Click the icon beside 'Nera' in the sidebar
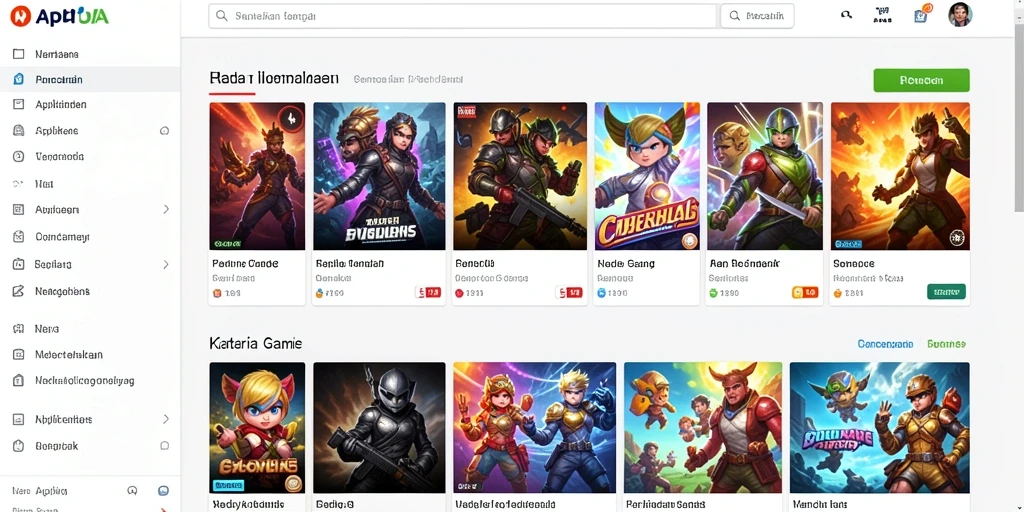Viewport: 1024px width, 512px height. (x=18, y=329)
